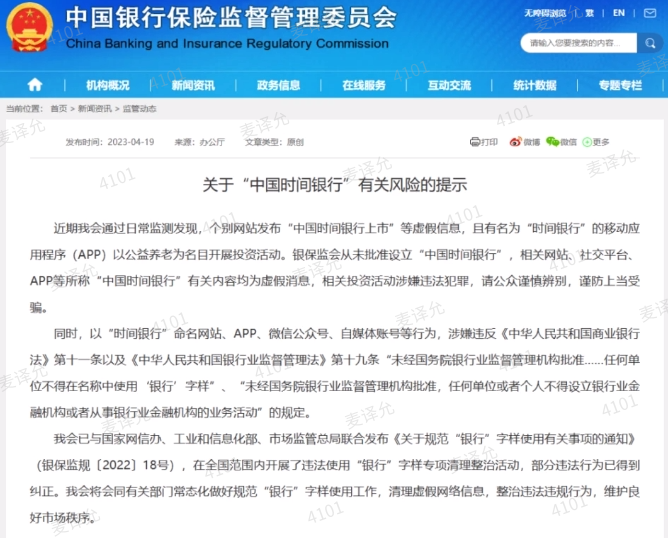The width and height of the screenshot is (668, 538).
Task: Open the 统计数据 menu
Action: [x=535, y=85]
